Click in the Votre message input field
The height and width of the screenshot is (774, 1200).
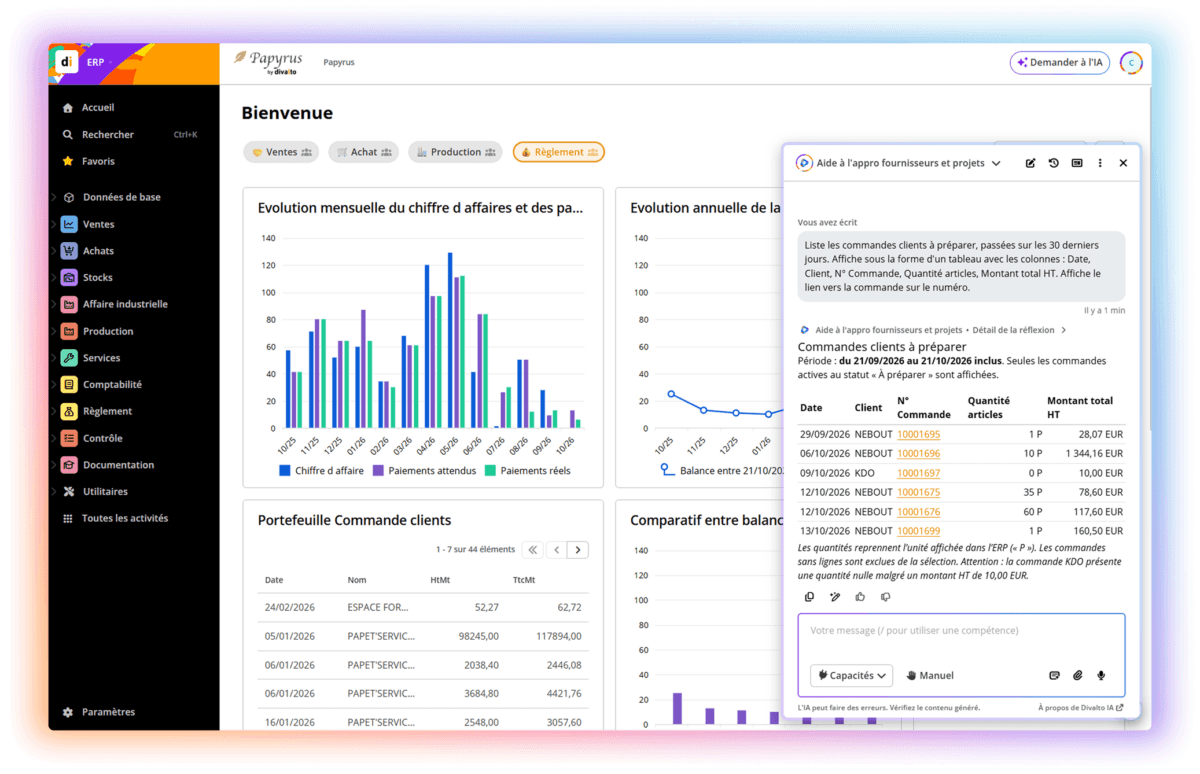click(x=961, y=631)
